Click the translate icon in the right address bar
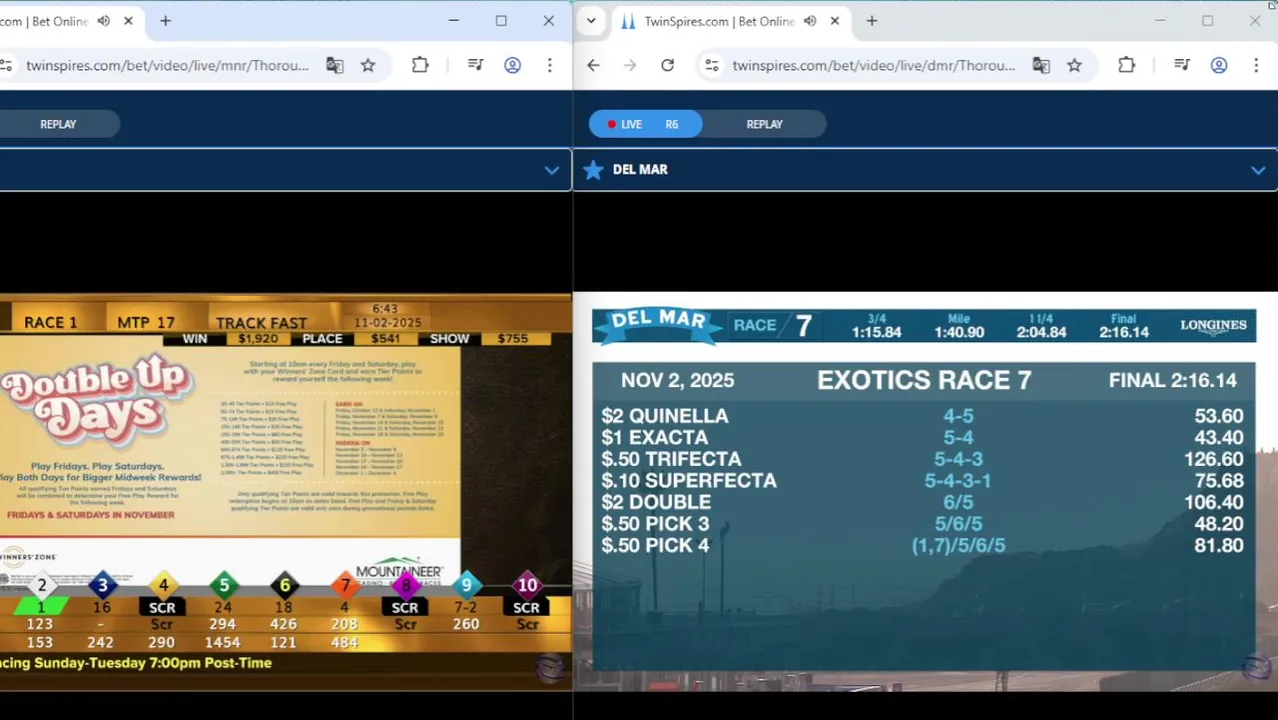The width and height of the screenshot is (1278, 720). coord(1041,65)
